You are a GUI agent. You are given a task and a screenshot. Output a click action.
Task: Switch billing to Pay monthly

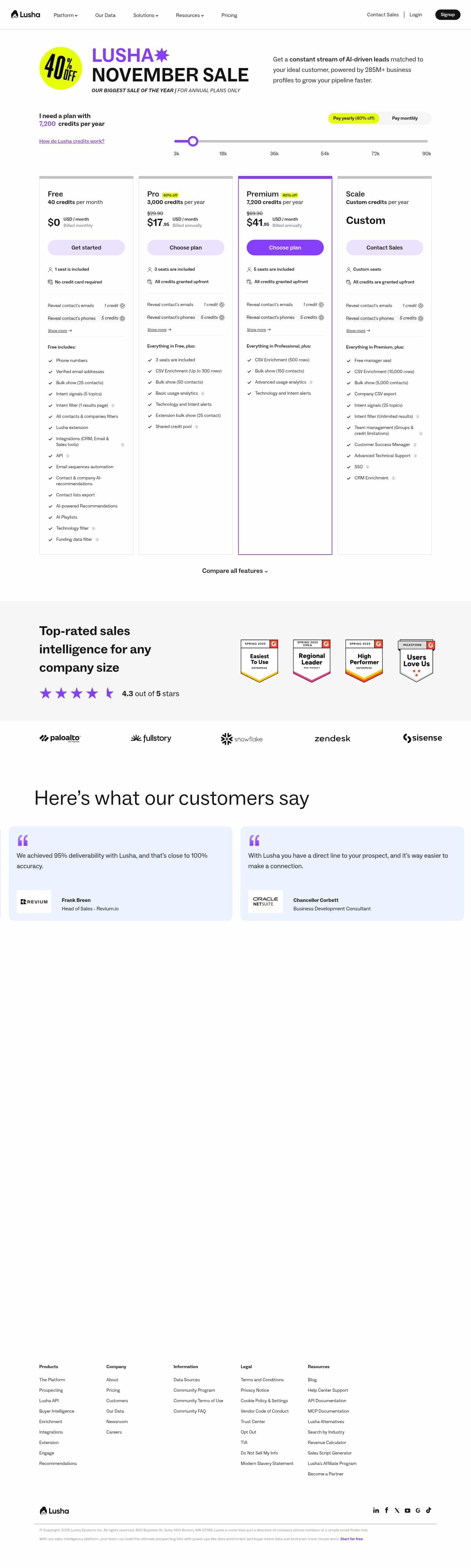click(x=405, y=118)
